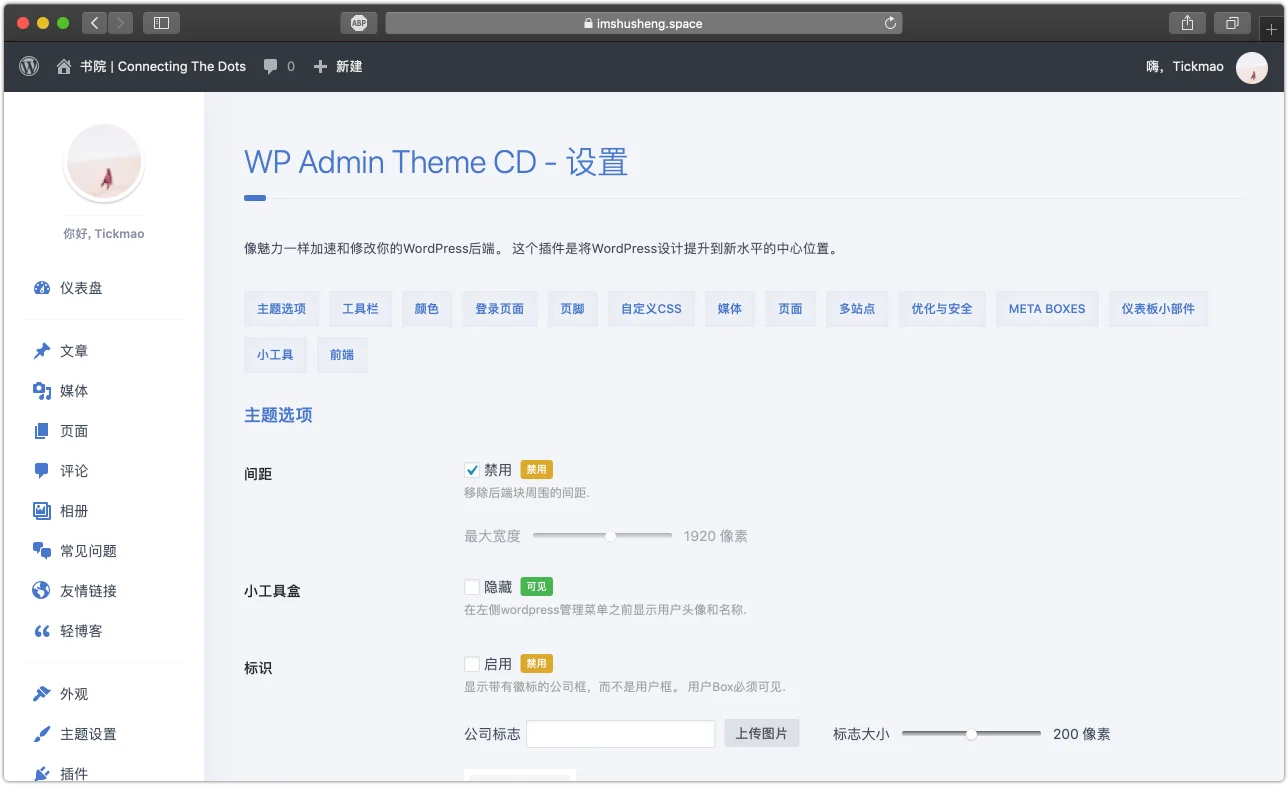The height and width of the screenshot is (785, 1288).
Task: Switch to the 工具栏 tab
Action: point(360,309)
